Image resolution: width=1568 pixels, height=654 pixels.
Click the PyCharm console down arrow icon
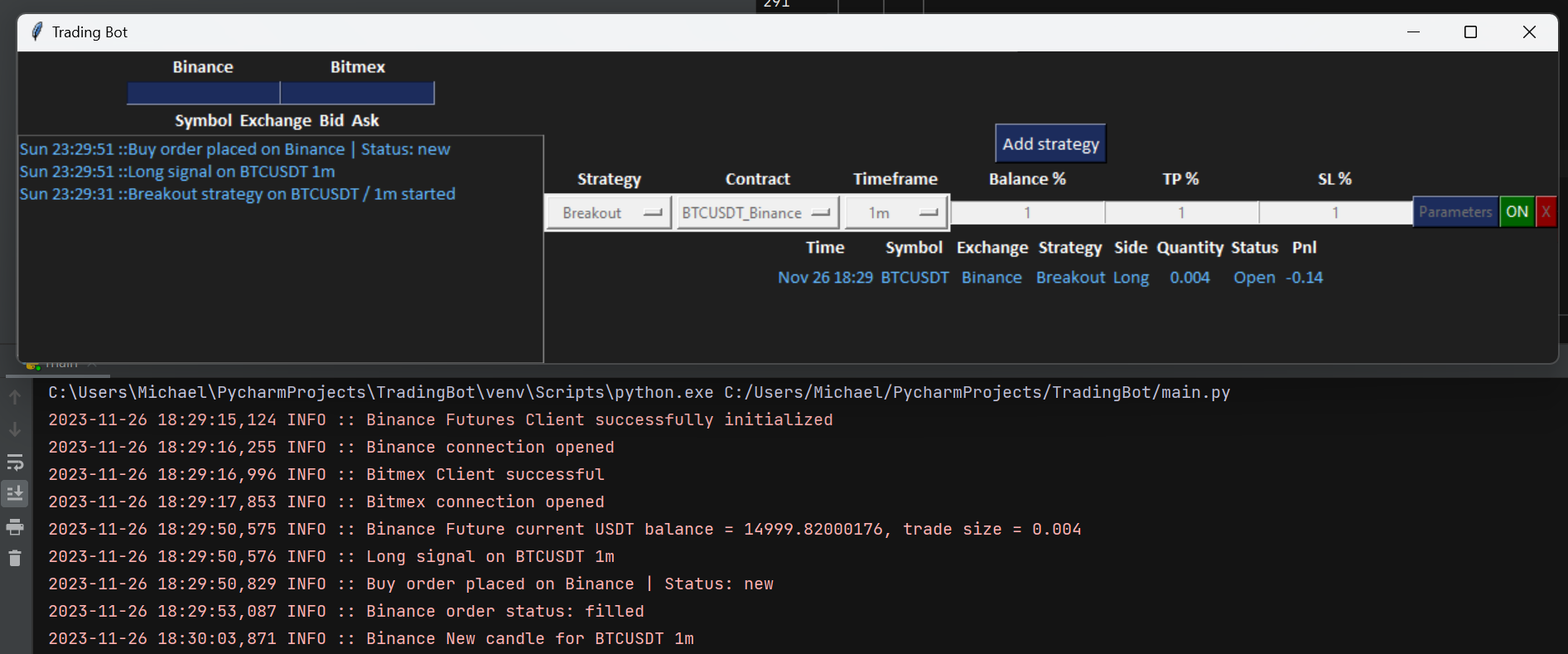click(15, 429)
